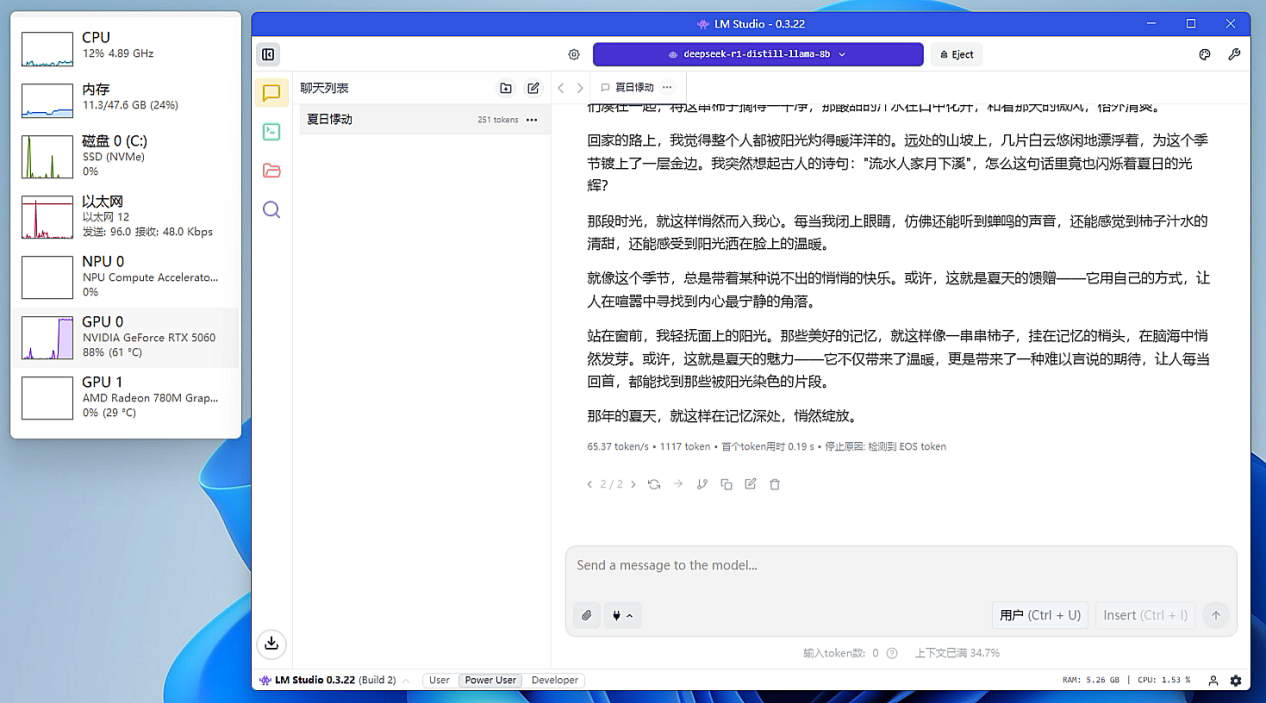
Task: Open My Models via the red folder icon
Action: point(272,170)
